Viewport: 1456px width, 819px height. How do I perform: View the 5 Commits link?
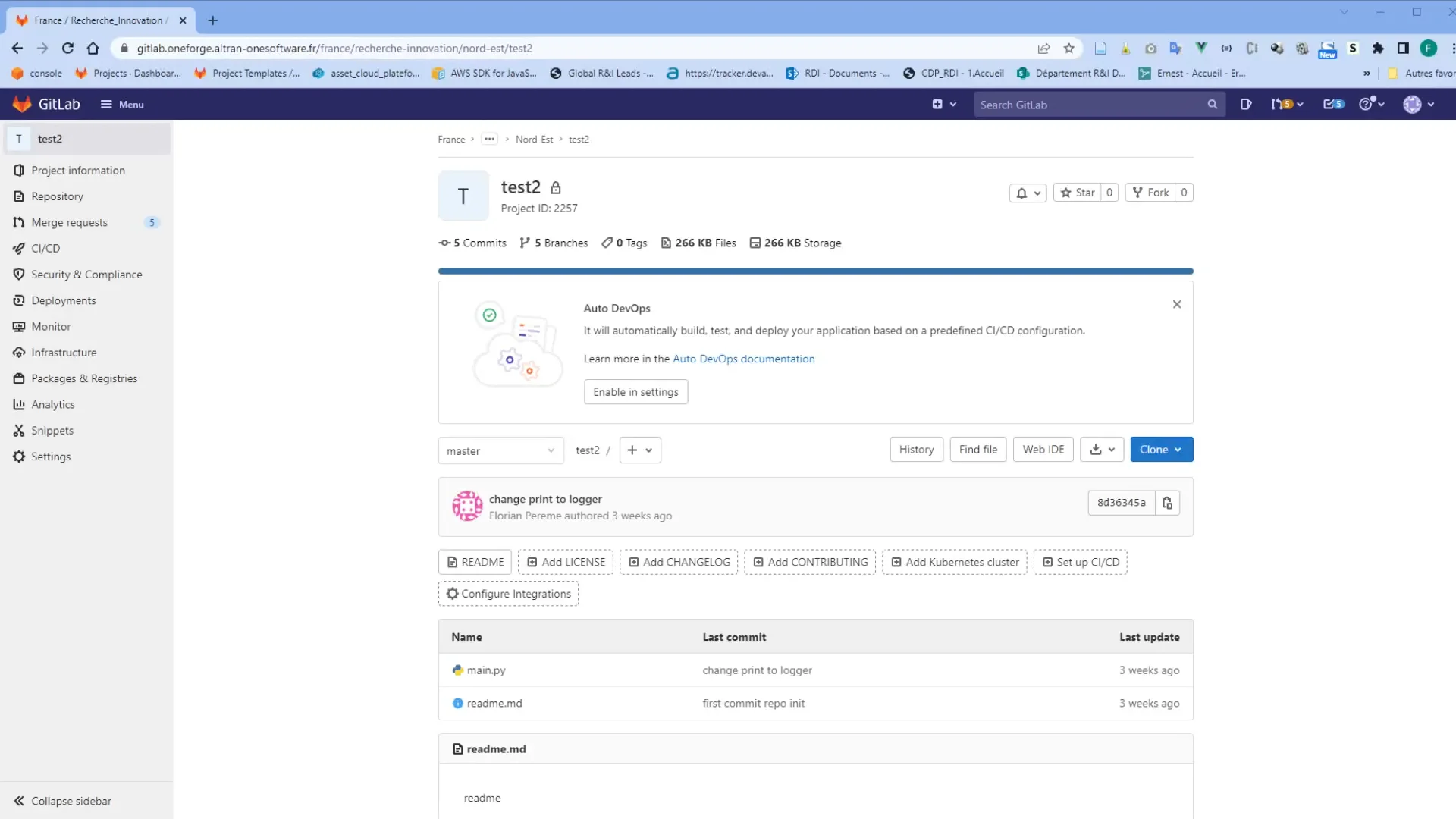point(472,243)
